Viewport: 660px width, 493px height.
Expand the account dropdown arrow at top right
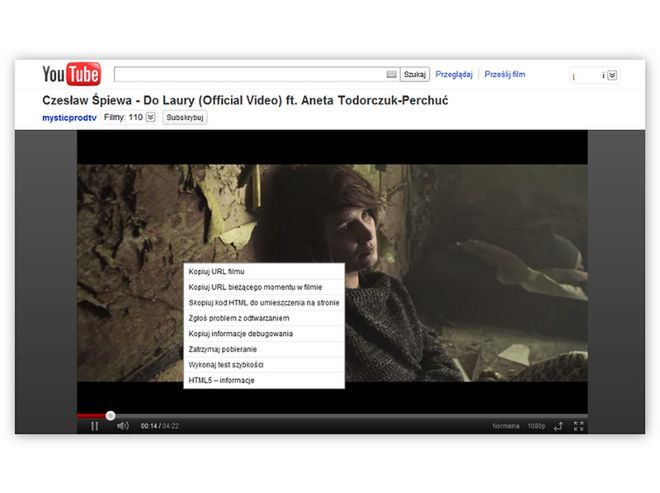click(x=612, y=75)
